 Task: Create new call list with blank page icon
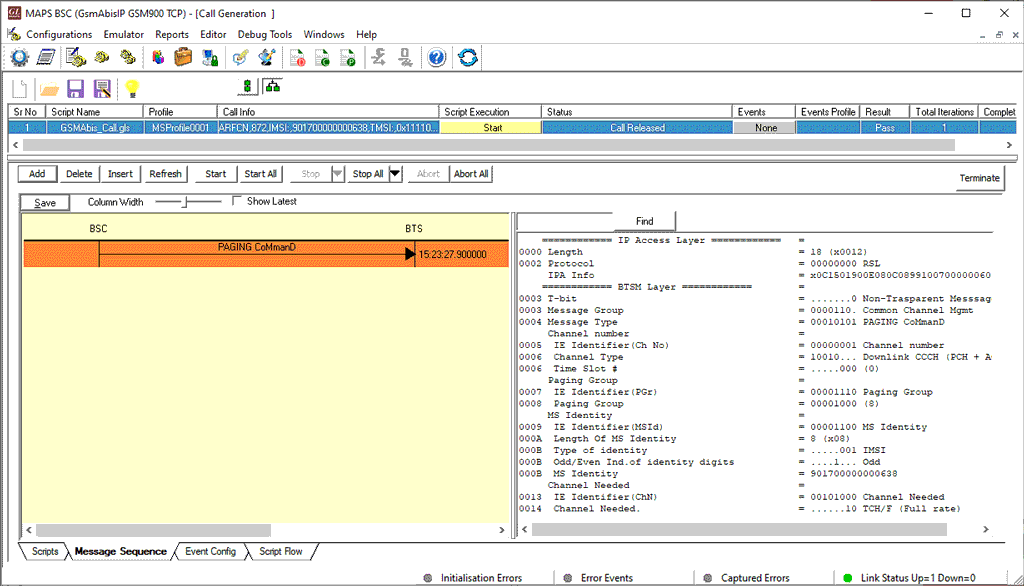pos(20,88)
